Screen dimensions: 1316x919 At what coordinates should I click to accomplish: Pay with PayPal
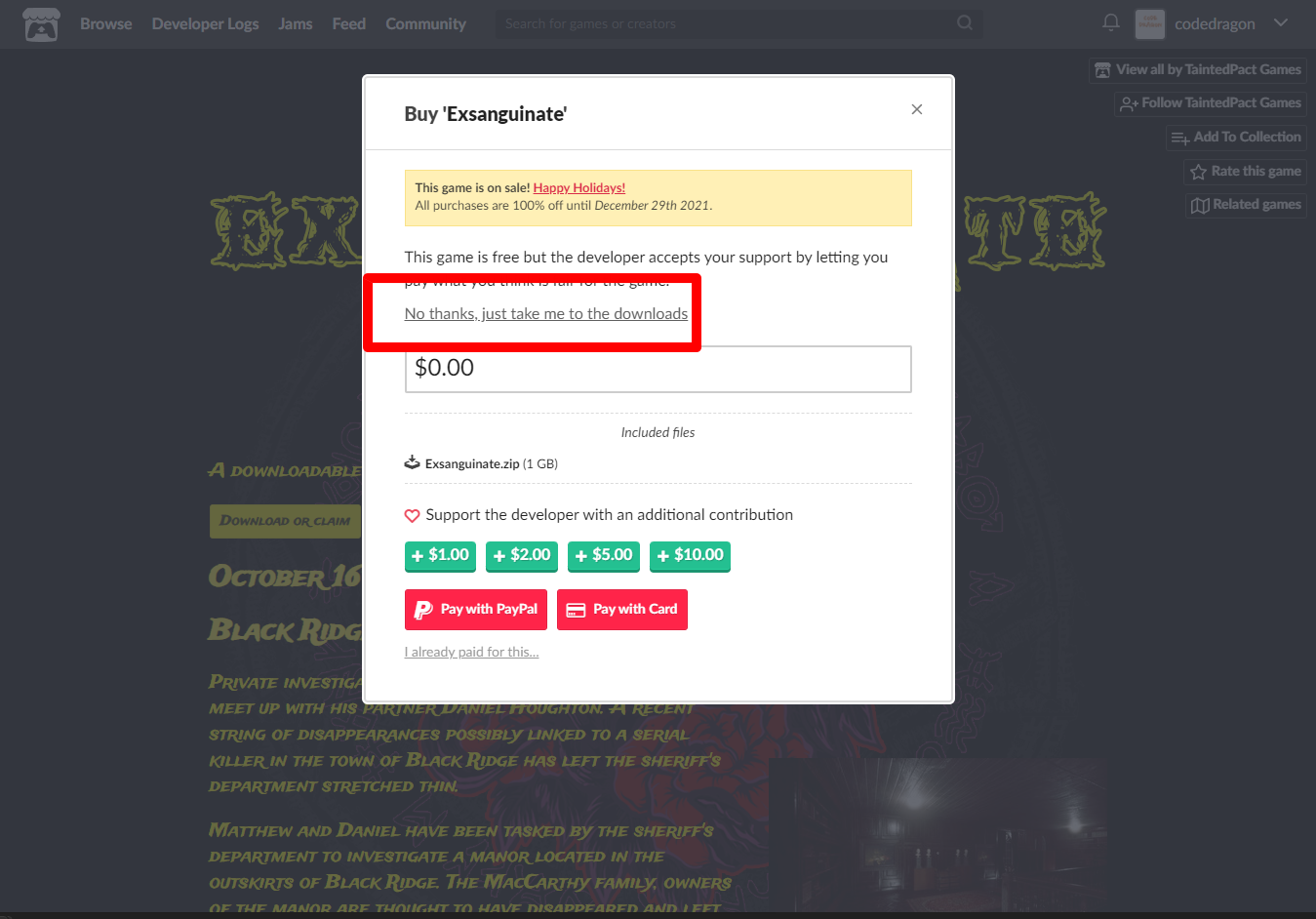click(476, 610)
